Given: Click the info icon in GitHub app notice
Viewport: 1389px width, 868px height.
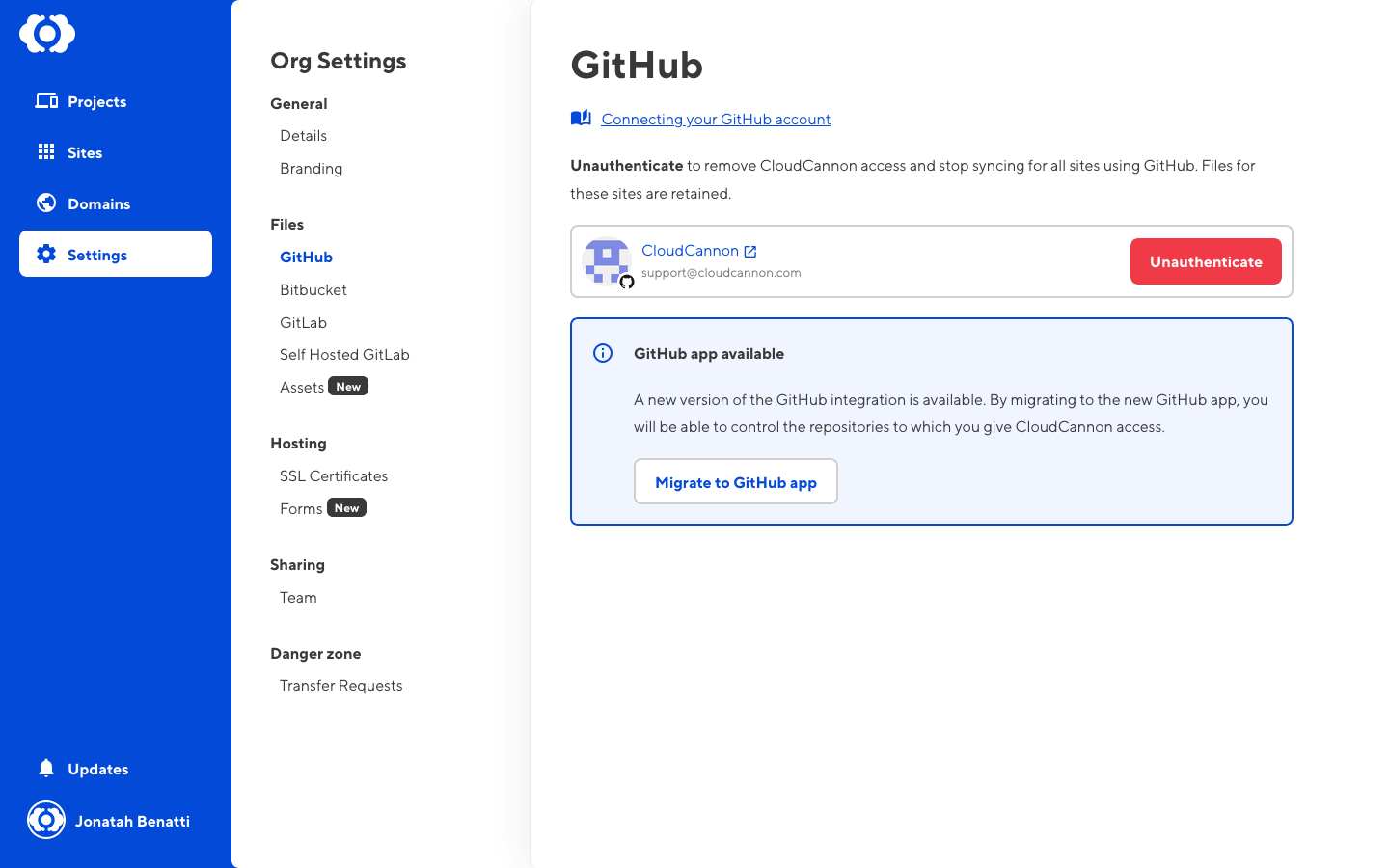Looking at the screenshot, I should pos(603,353).
